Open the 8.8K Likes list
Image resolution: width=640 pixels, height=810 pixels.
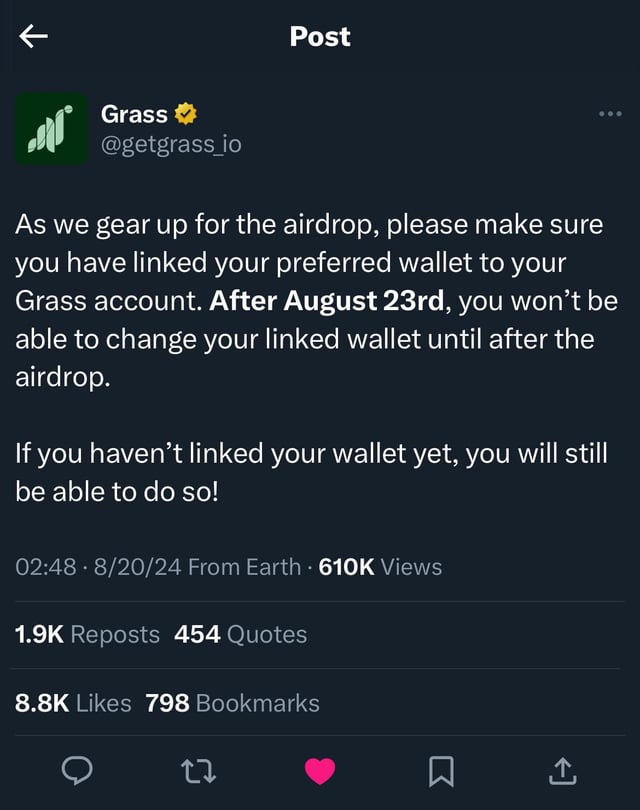coord(73,703)
